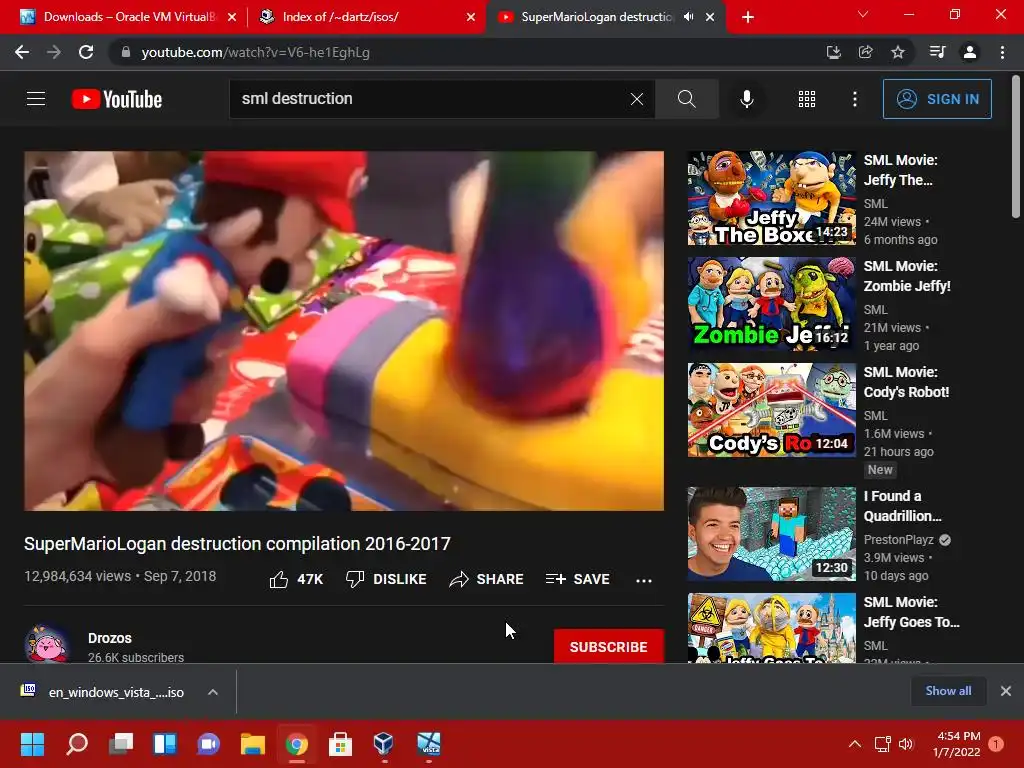The width and height of the screenshot is (1024, 768).
Task: Go back to the previous page
Action: (22, 52)
